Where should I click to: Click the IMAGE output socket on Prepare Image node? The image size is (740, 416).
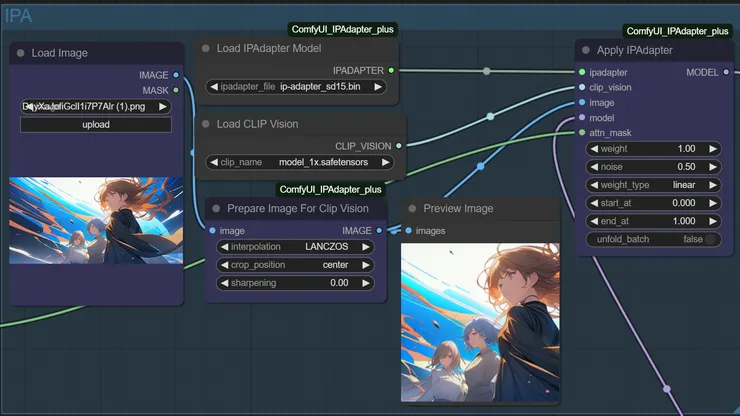click(379, 230)
